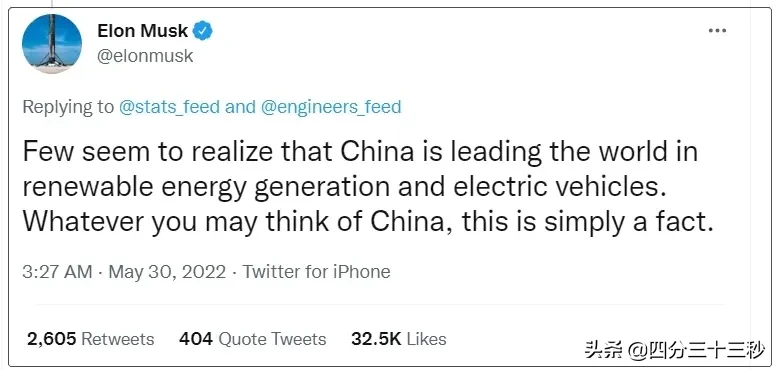Open the Elon Musk display name
The image size is (776, 370).
click(143, 31)
